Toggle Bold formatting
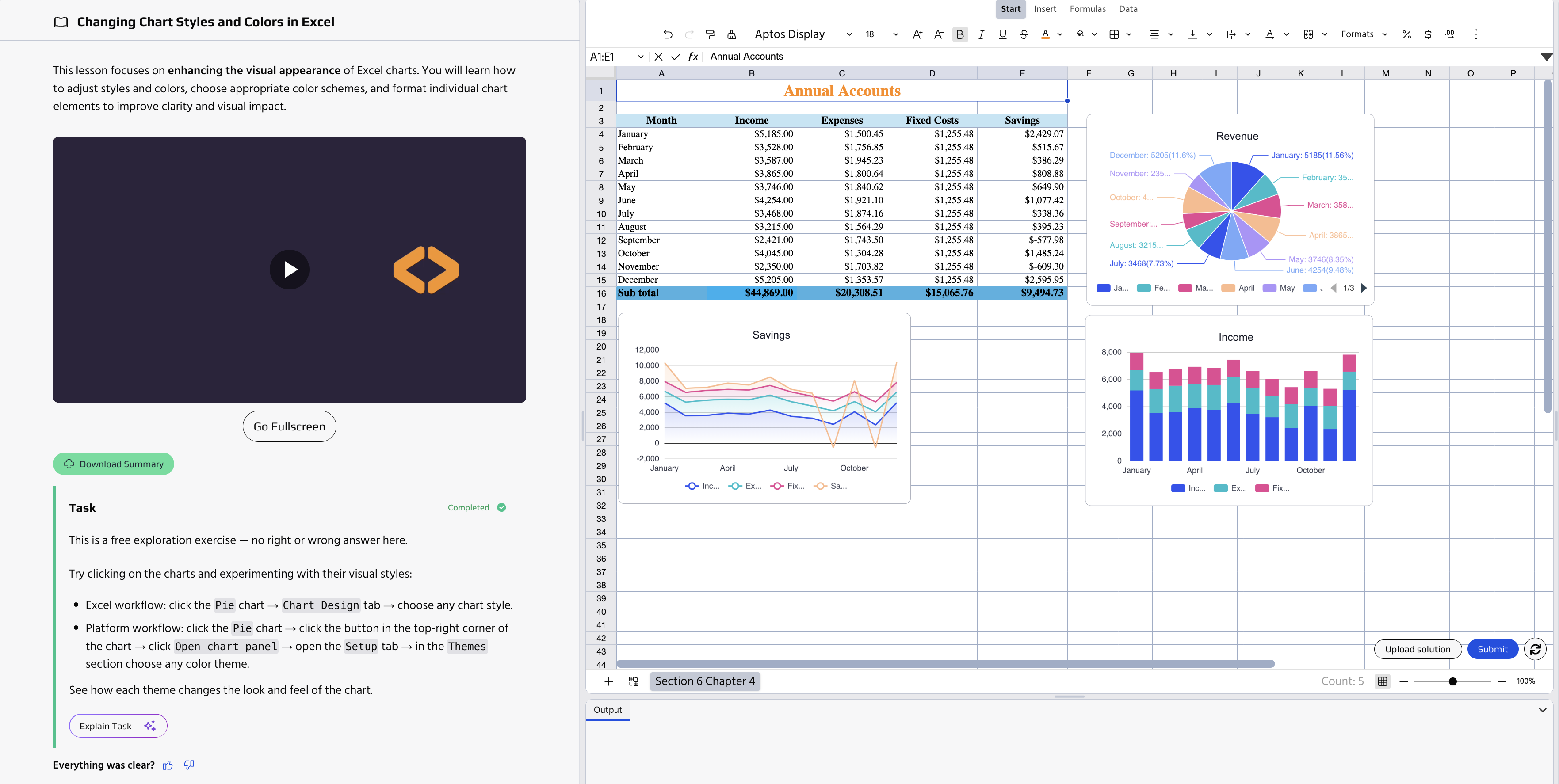Viewport: 1559px width, 784px height. (960, 34)
